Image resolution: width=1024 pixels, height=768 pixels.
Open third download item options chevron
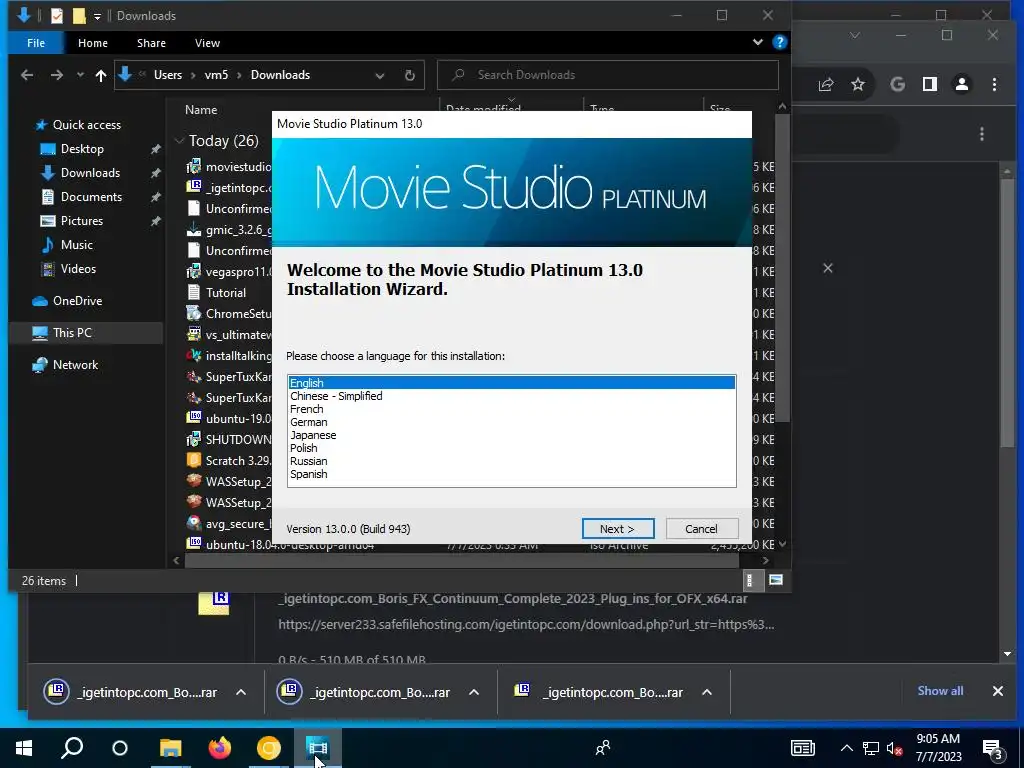tap(707, 692)
